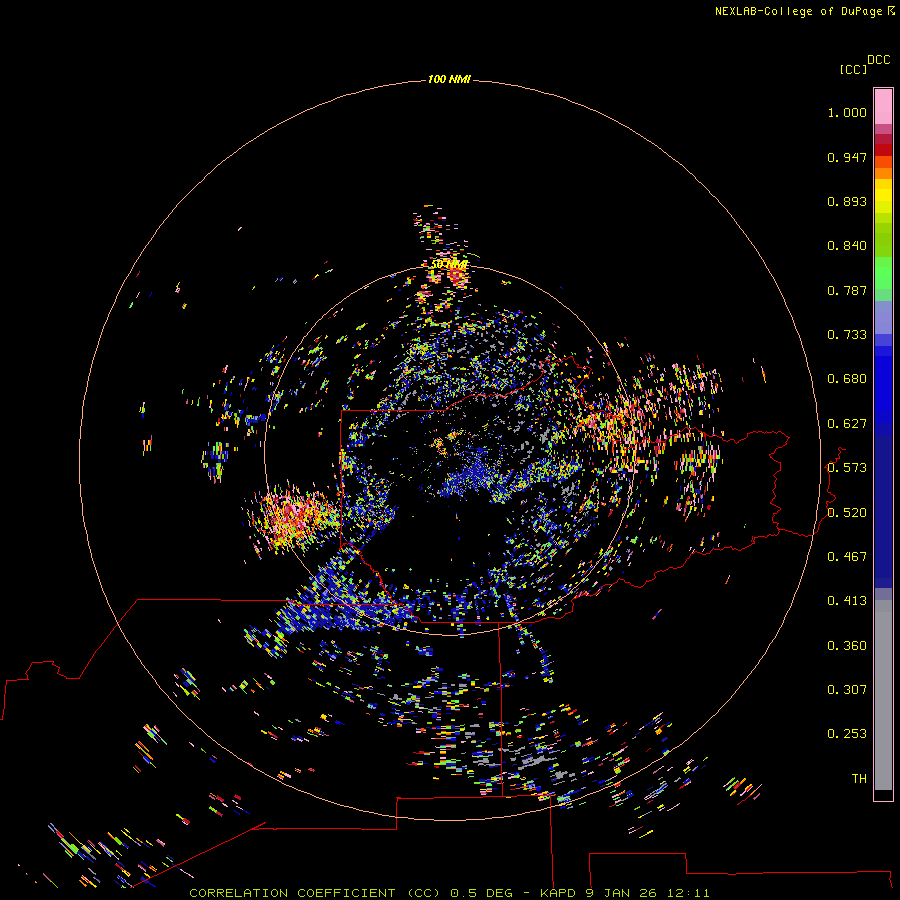The height and width of the screenshot is (900, 900).
Task: Click the 0.680 value on color scale
Action: [847, 379]
